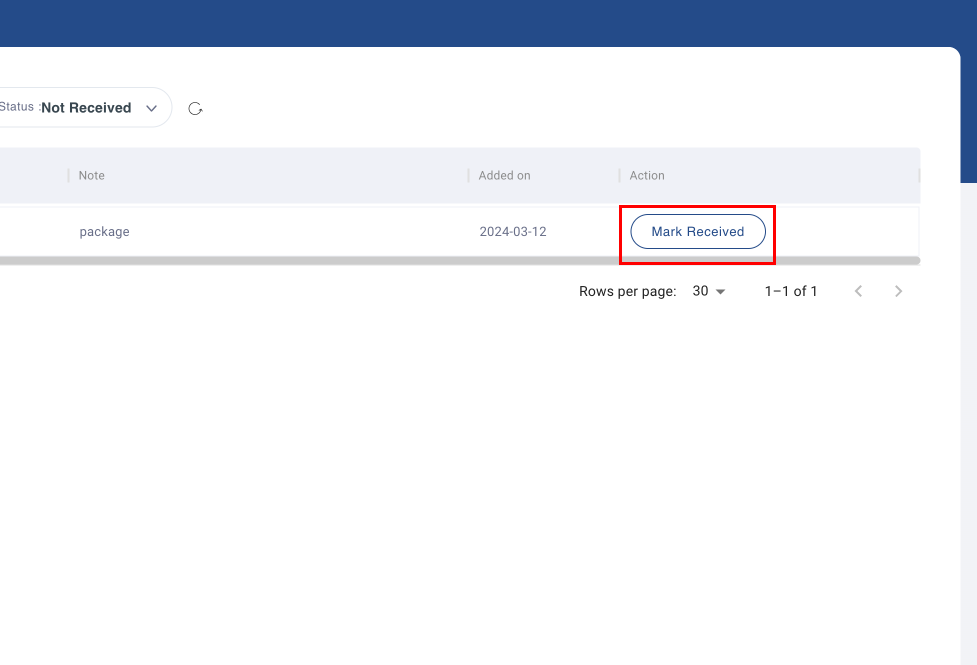Click the Not Received status text
This screenshot has height=665, width=977.
coord(86,108)
